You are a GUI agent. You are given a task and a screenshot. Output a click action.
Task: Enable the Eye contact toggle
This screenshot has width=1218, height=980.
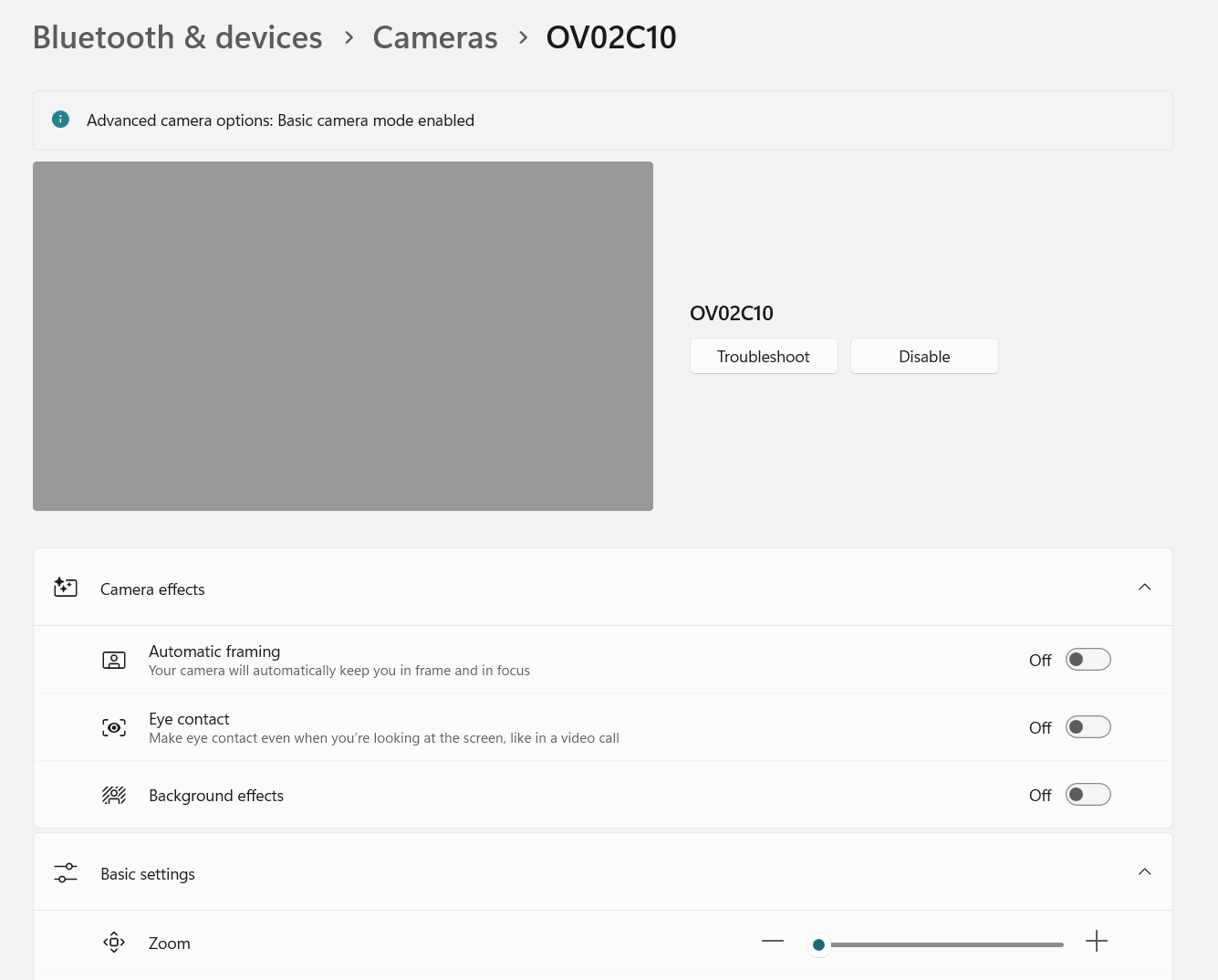click(1088, 727)
